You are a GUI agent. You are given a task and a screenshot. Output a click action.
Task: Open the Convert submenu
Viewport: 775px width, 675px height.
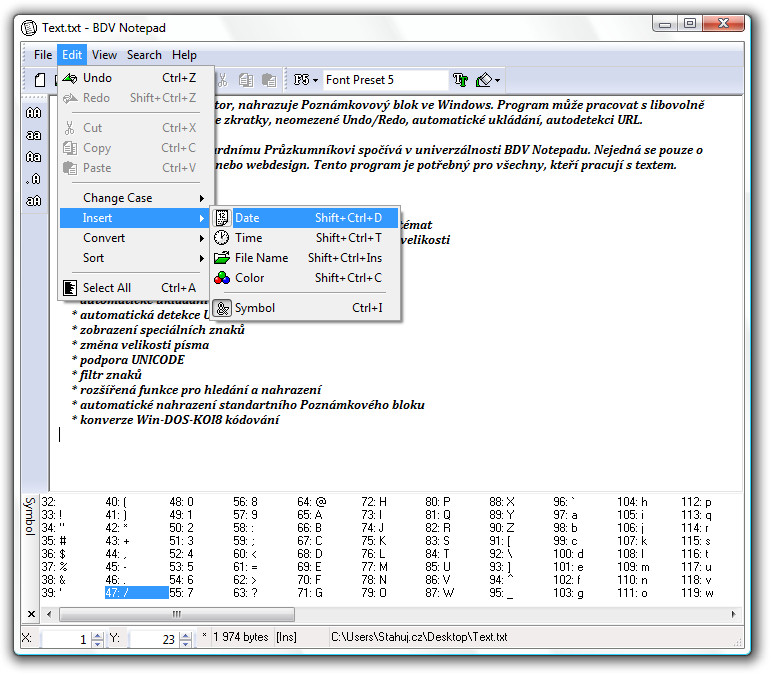point(136,238)
